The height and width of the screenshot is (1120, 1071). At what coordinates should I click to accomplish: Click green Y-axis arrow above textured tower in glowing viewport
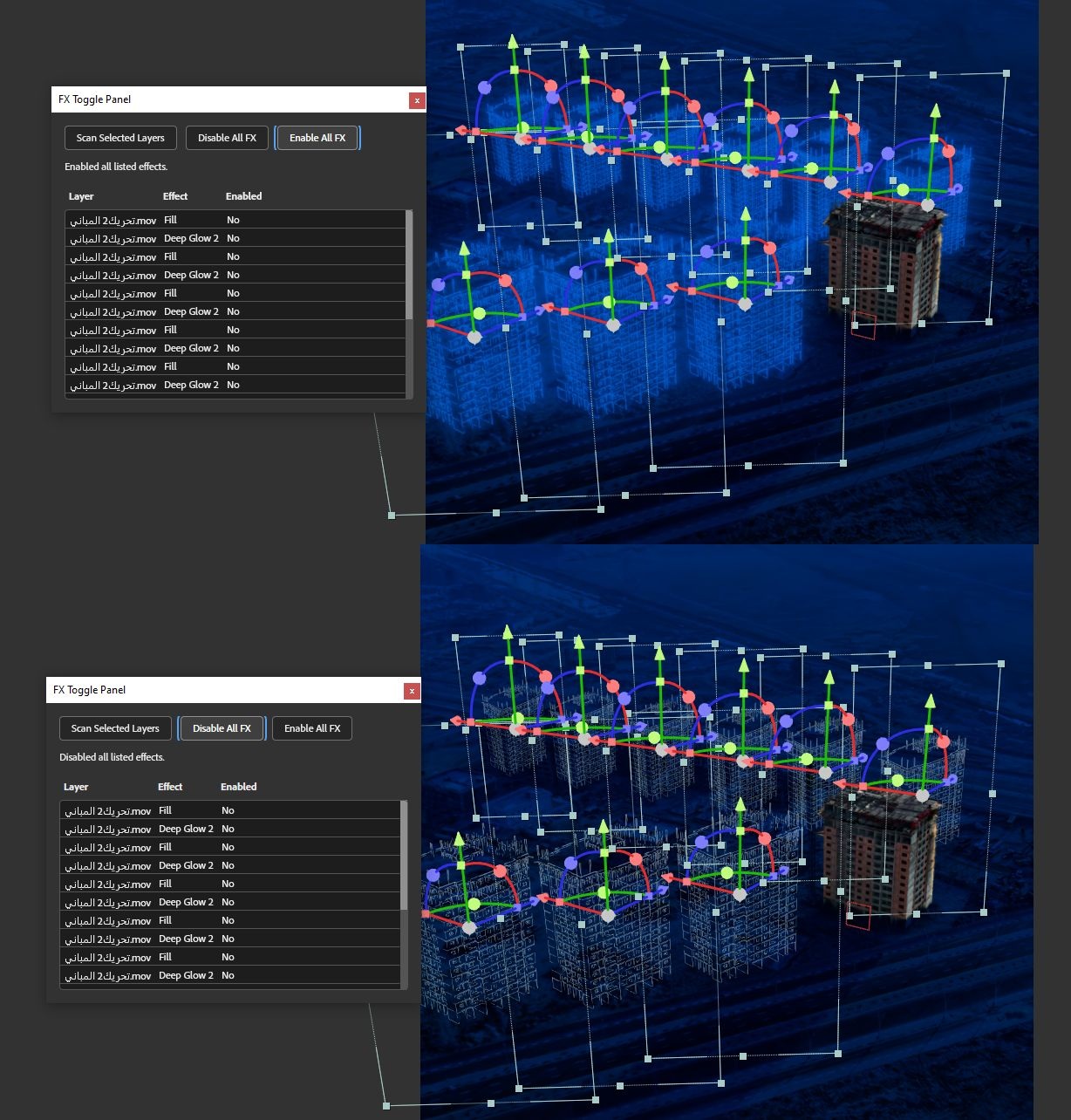tap(935, 111)
